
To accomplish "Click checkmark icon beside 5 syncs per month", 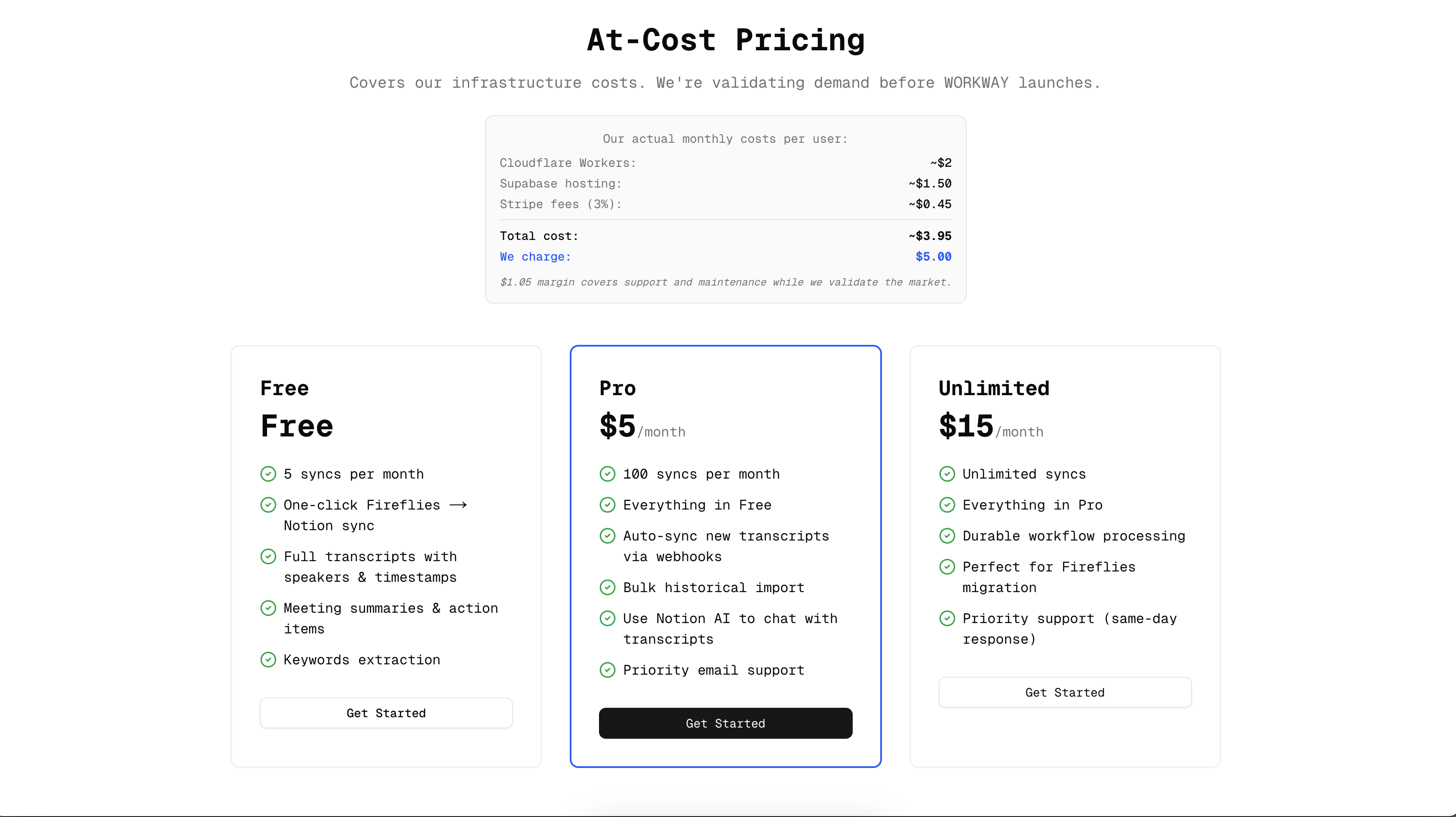I will tap(268, 474).
